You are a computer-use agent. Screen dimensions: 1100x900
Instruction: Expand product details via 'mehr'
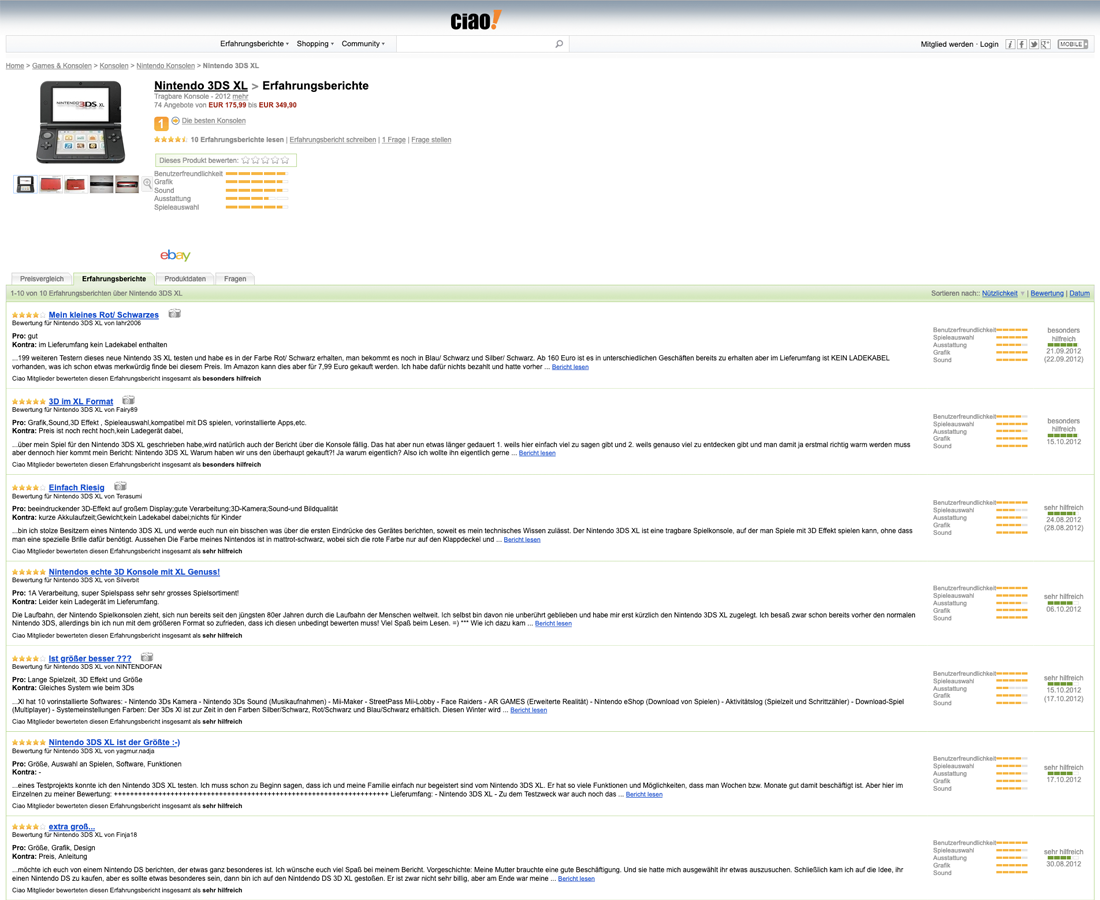pos(241,97)
